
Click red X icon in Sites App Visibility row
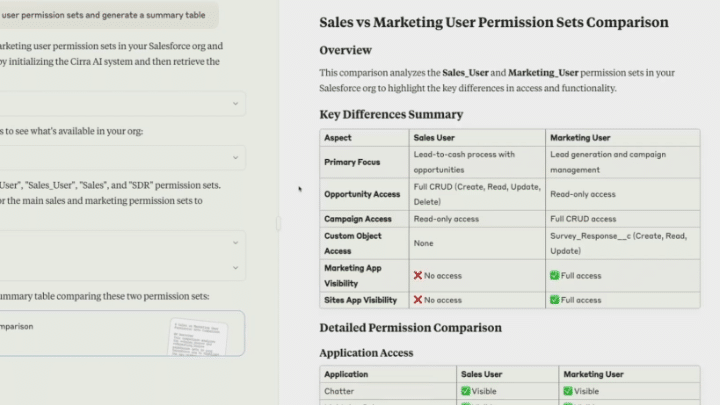(x=418, y=300)
